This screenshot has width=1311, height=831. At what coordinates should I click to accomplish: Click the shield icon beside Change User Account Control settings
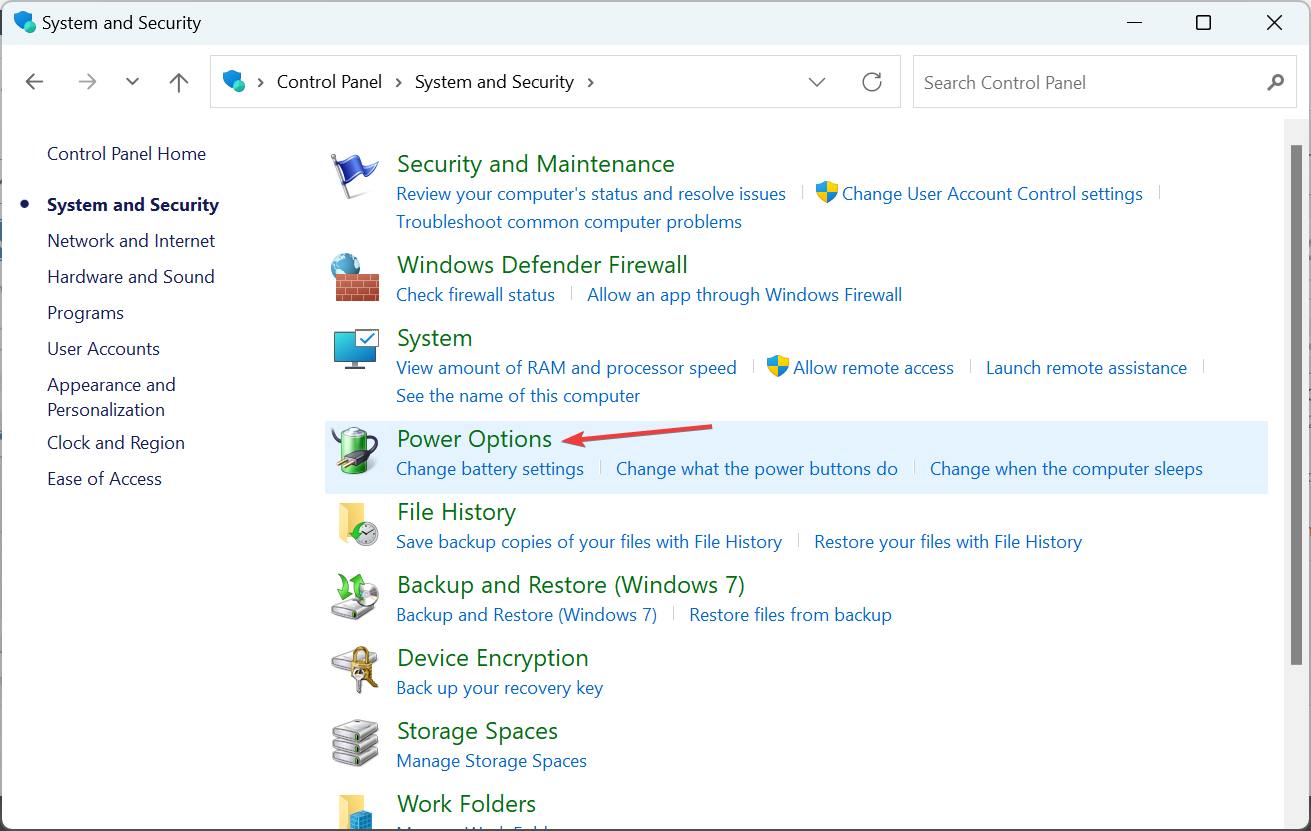(x=826, y=192)
